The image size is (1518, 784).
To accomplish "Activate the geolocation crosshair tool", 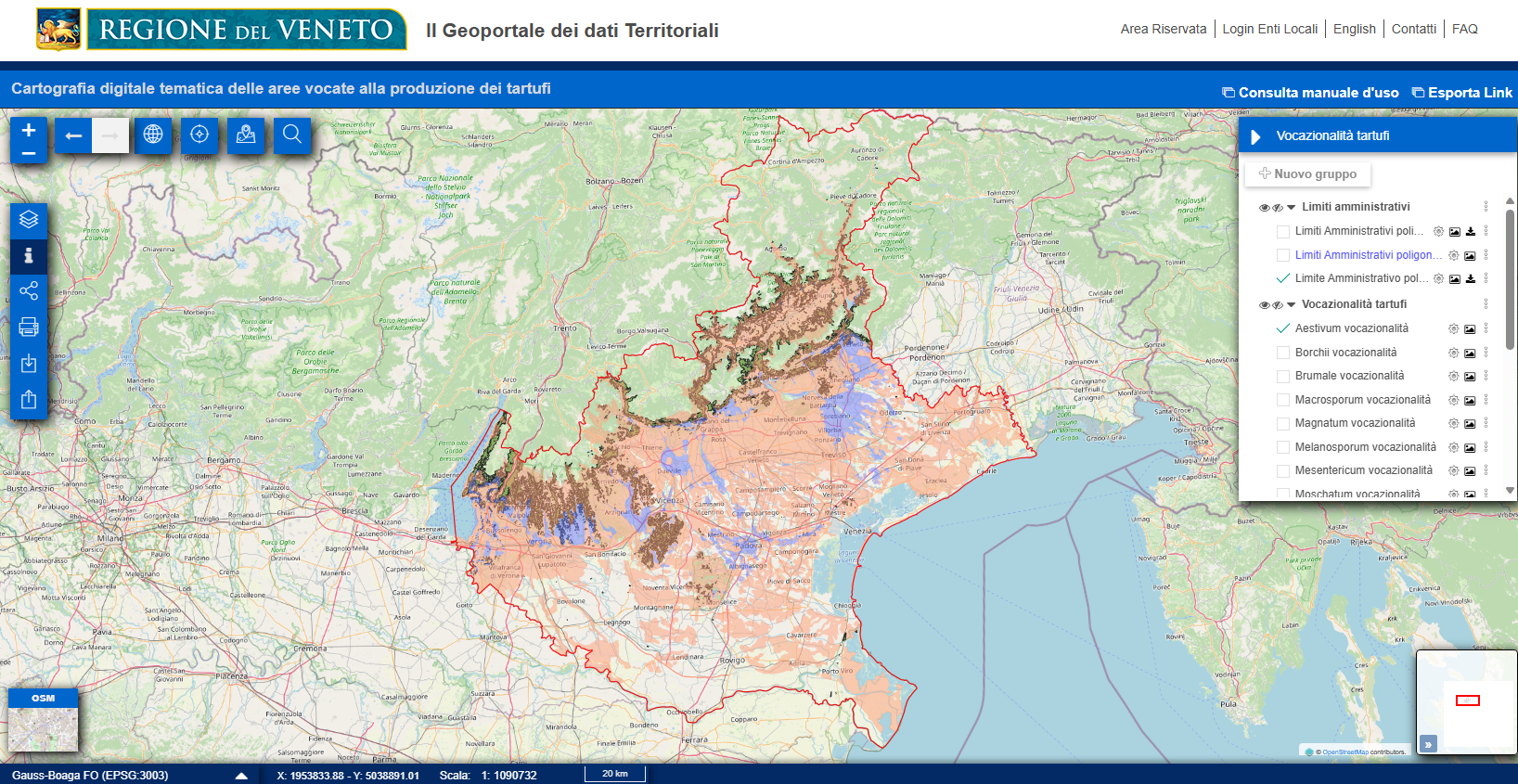I will click(x=199, y=135).
